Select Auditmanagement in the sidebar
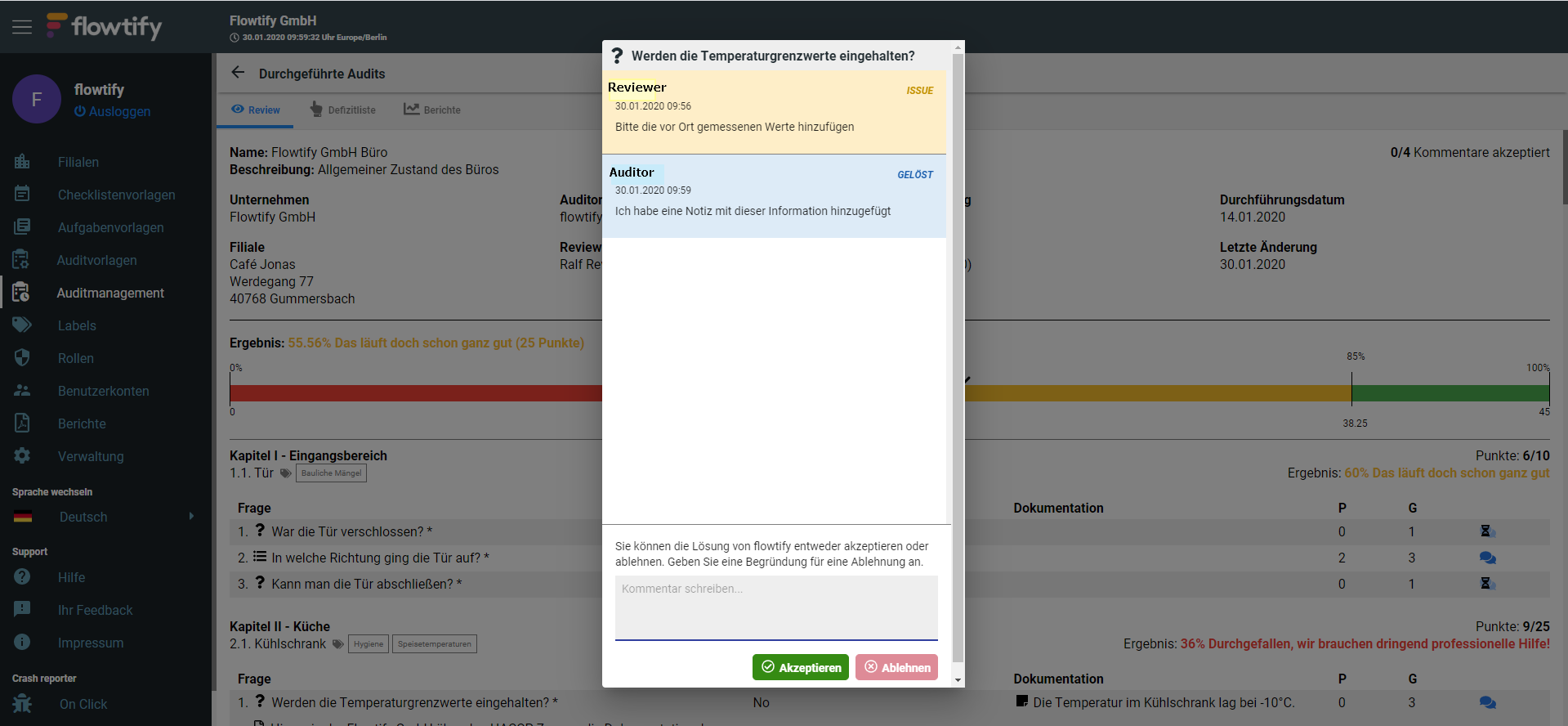 pyautogui.click(x=110, y=293)
